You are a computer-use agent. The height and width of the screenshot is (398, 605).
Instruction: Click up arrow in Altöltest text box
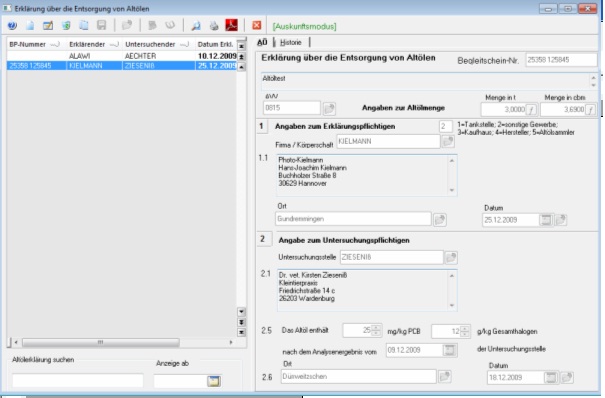593,78
